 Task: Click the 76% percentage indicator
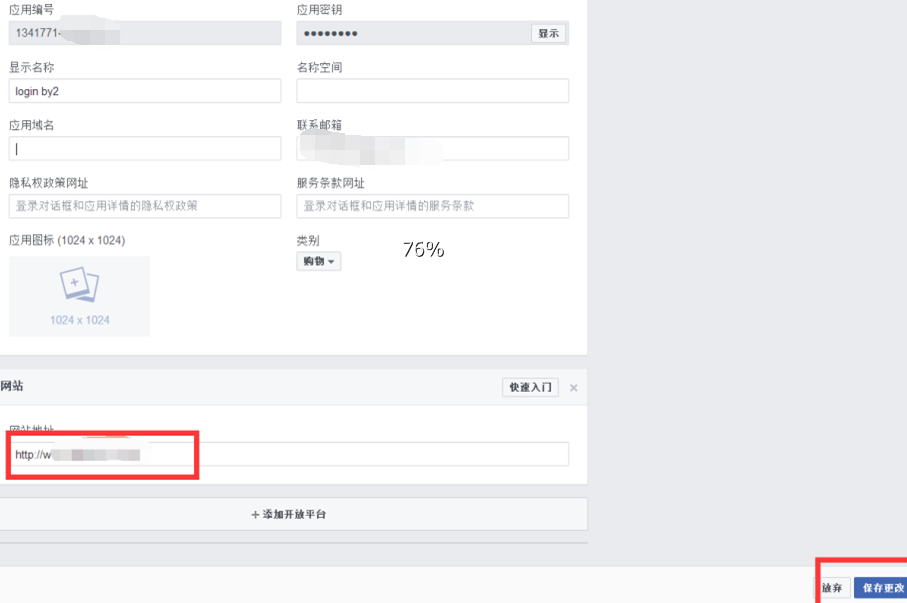coord(423,250)
